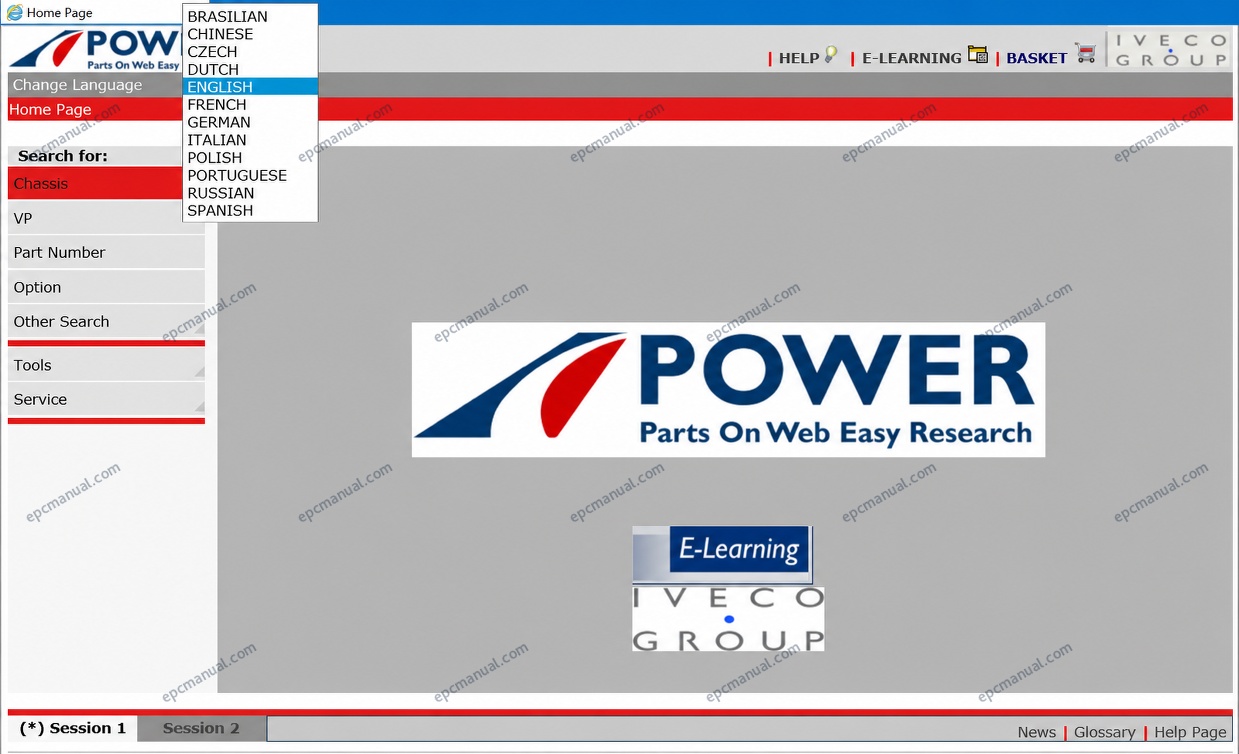The image size is (1239, 754).
Task: Click the E-Learning banner image
Action: (x=722, y=554)
